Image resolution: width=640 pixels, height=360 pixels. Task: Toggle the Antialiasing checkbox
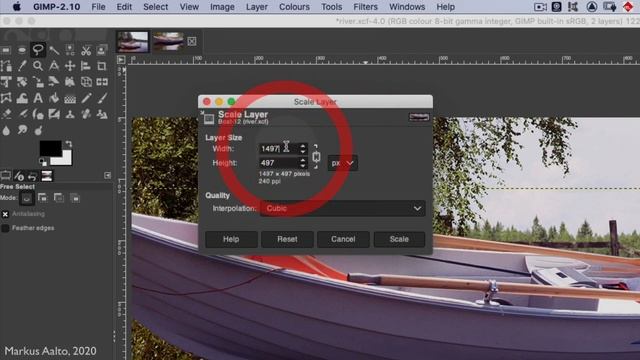point(5,214)
